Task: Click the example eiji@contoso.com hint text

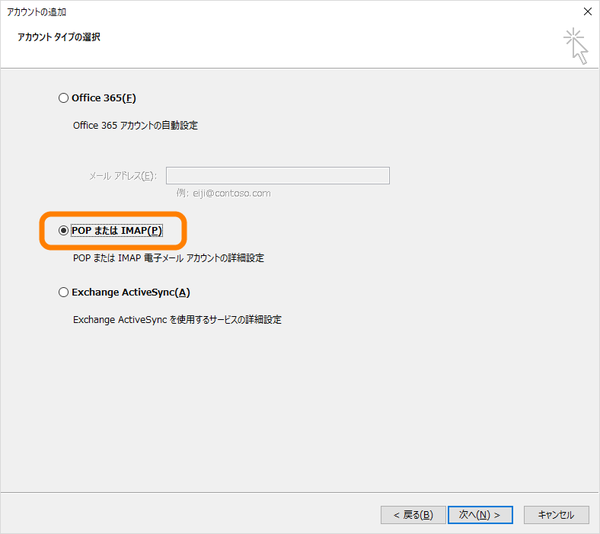Action: point(223,193)
